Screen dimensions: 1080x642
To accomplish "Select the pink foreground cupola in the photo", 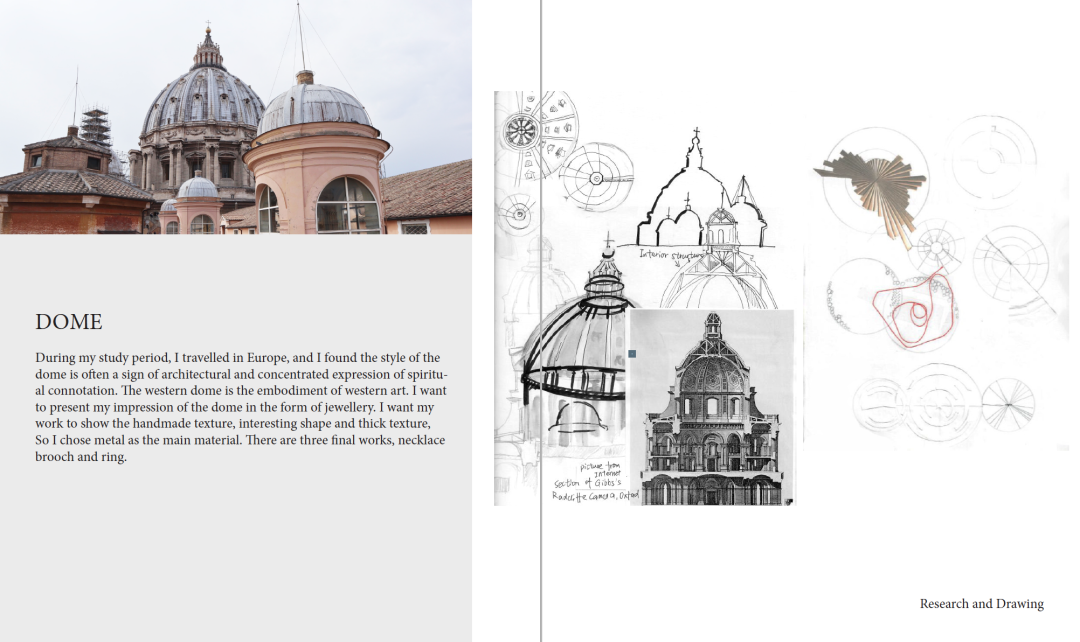I will click(x=316, y=165).
